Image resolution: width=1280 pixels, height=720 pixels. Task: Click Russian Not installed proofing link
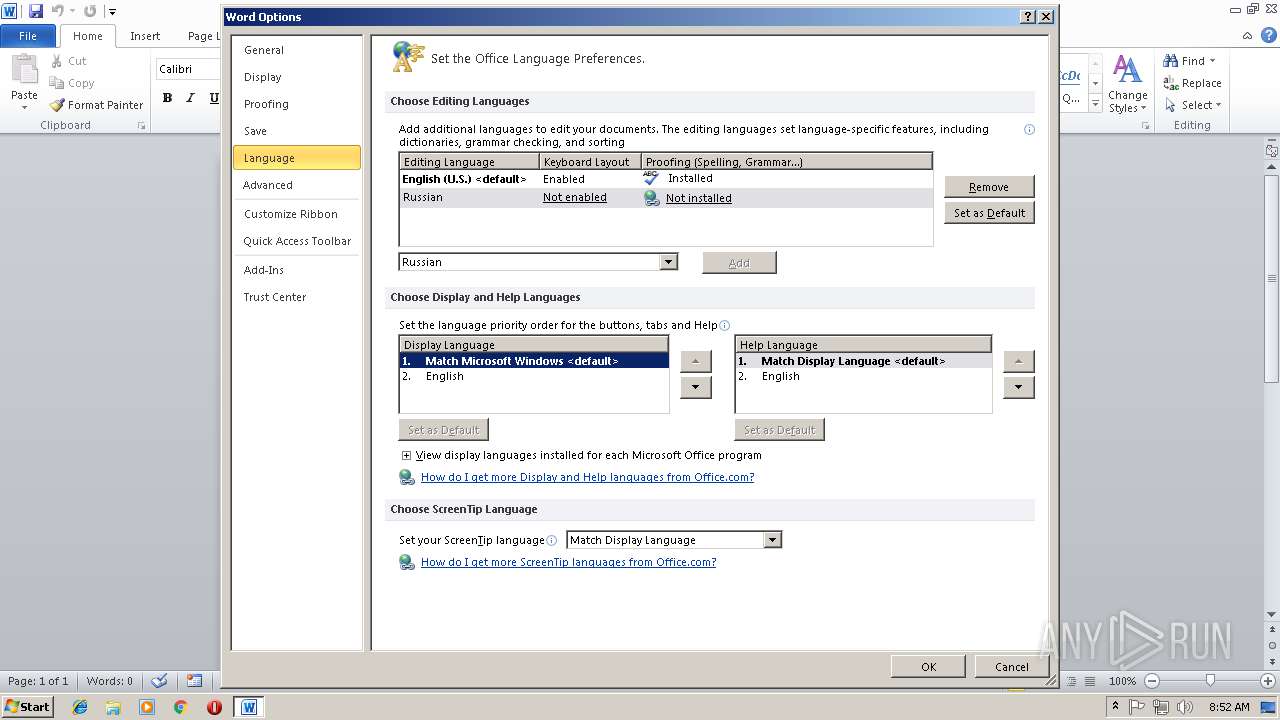click(x=698, y=198)
